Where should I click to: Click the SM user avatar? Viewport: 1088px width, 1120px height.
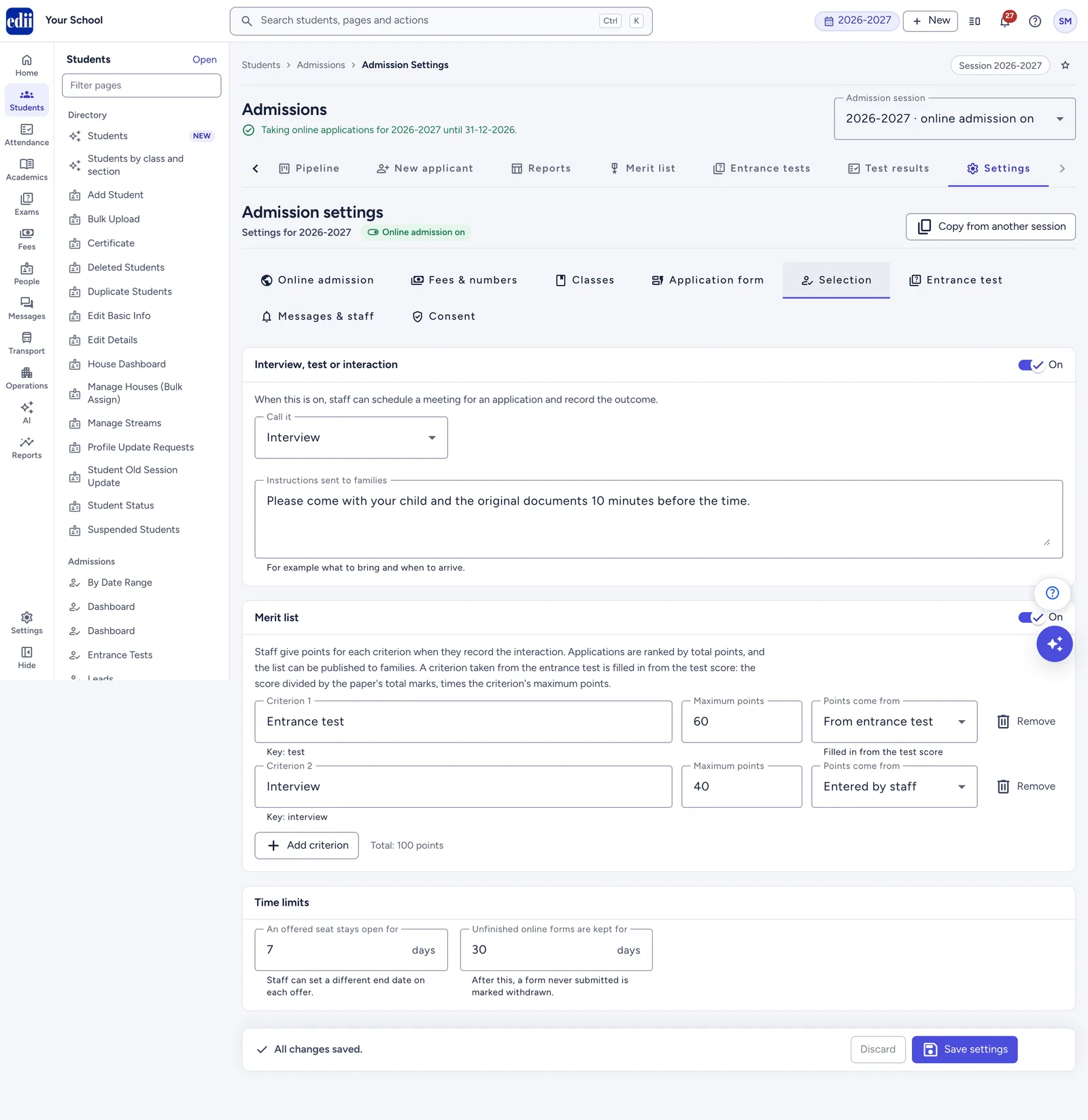(x=1065, y=21)
